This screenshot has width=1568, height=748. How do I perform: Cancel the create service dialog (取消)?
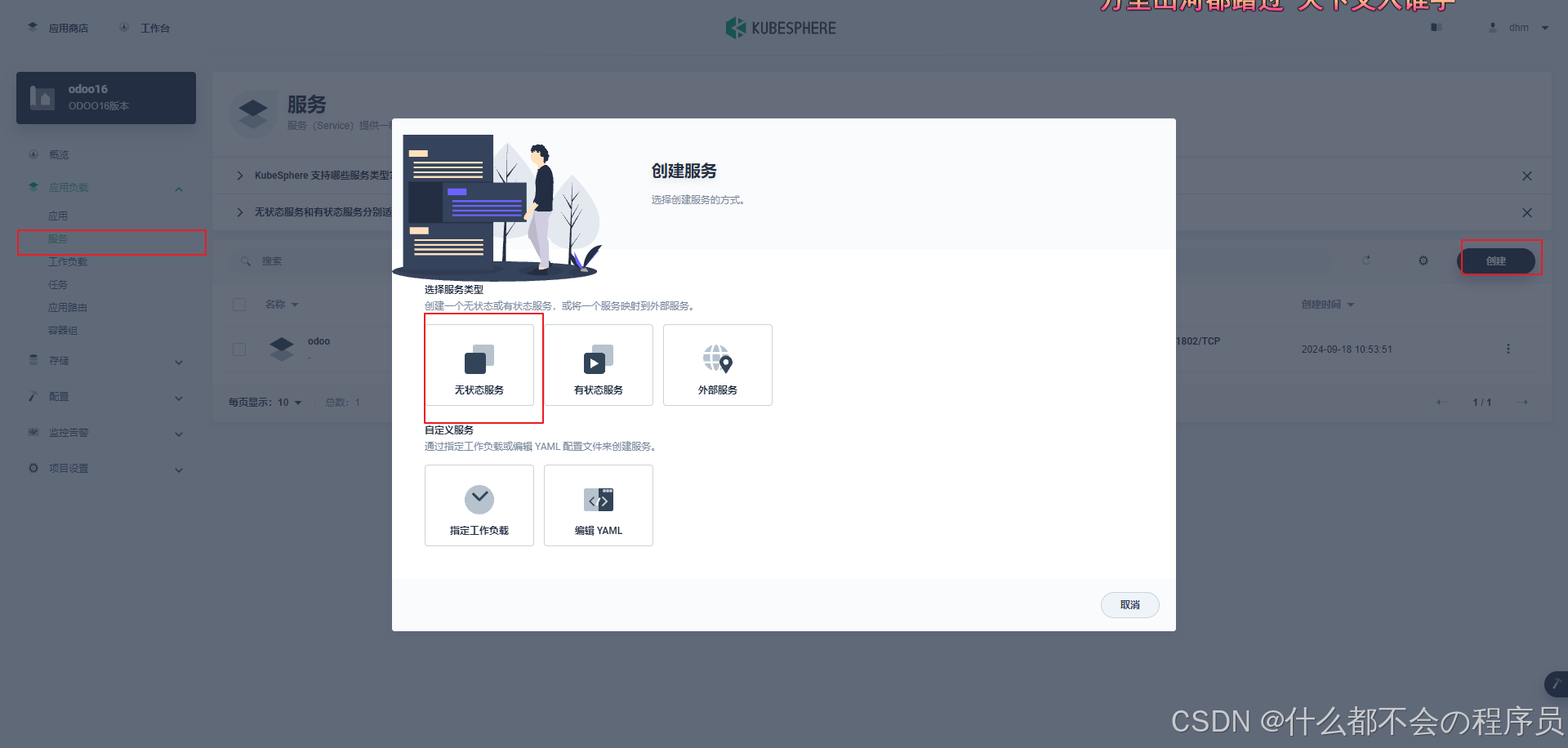(1129, 605)
